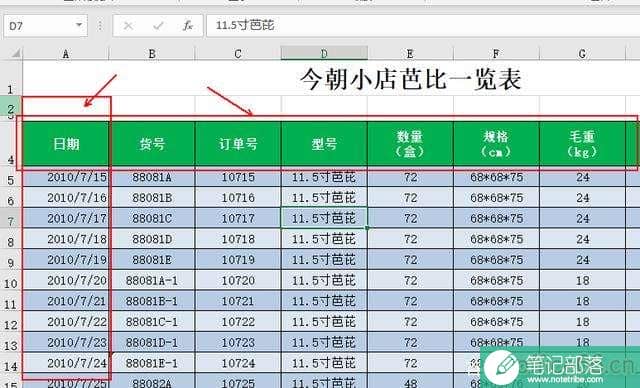Screen dimensions: 640x388
Task: Click date cell 2010/7/21
Action: click(66, 301)
